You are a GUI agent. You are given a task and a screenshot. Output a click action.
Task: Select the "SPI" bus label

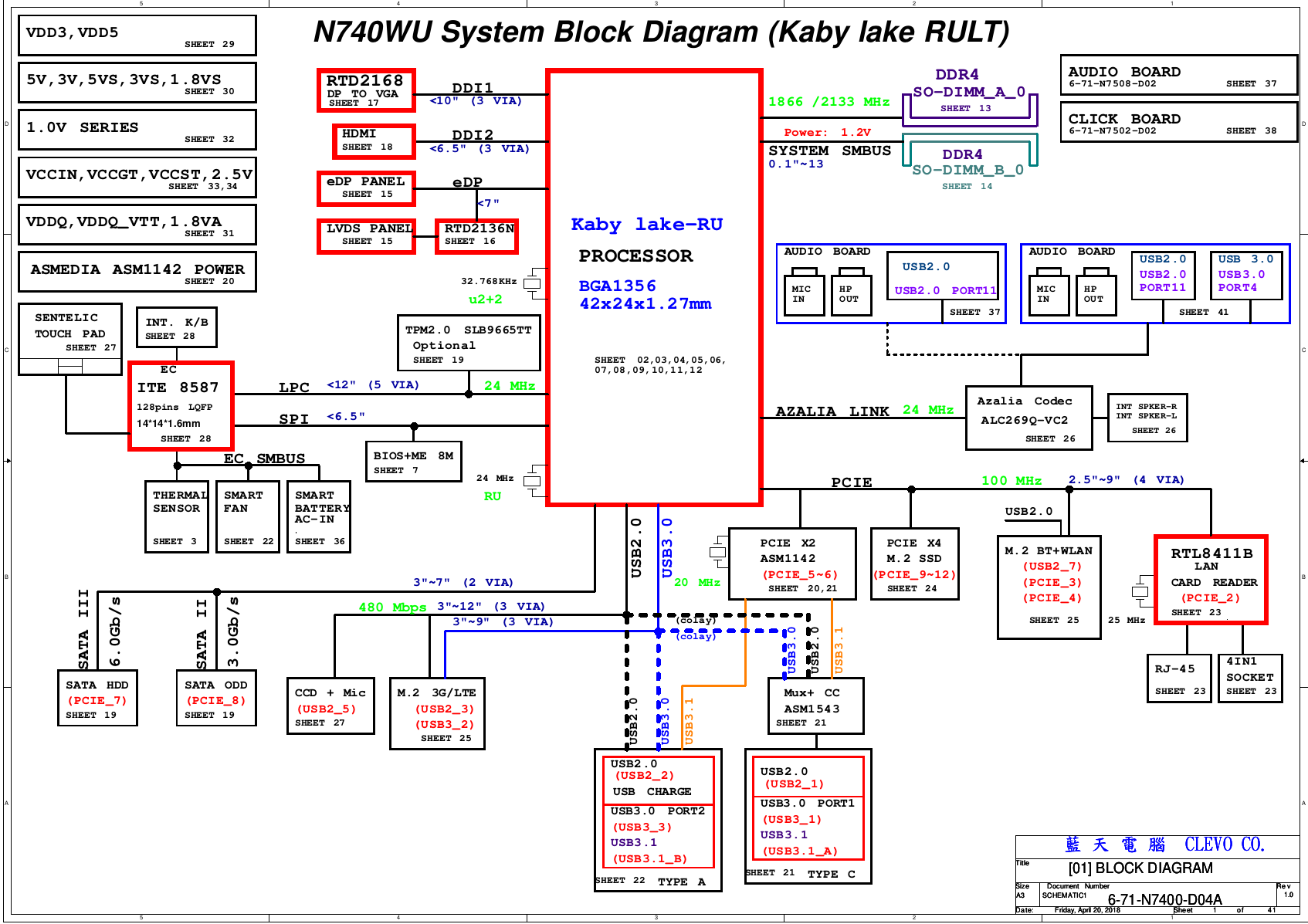pos(294,419)
